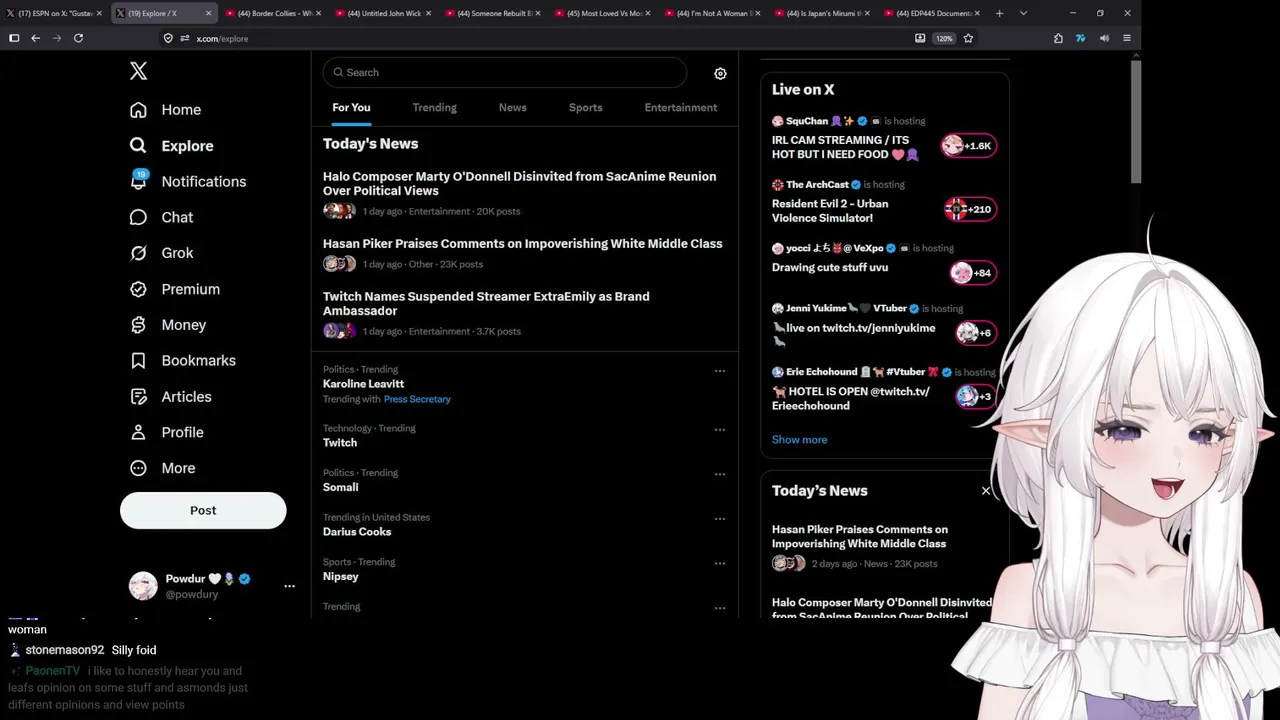Click the X logo in the sidebar

138,70
